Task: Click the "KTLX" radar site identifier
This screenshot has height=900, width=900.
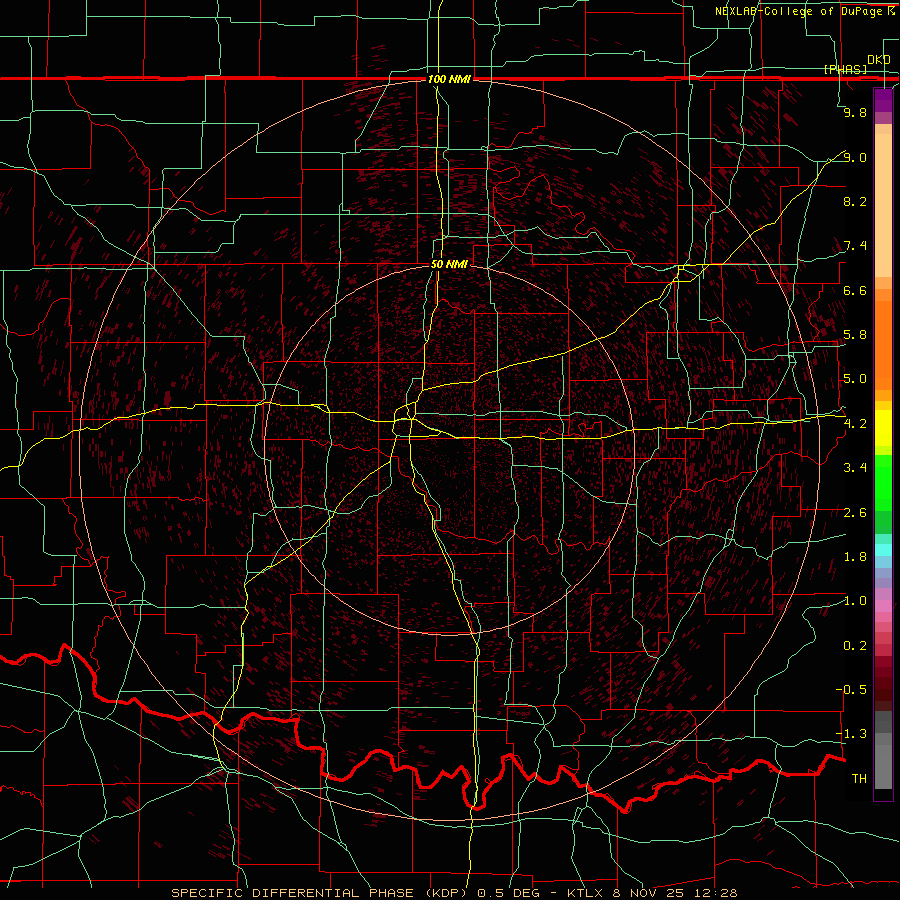Action: [x=587, y=893]
